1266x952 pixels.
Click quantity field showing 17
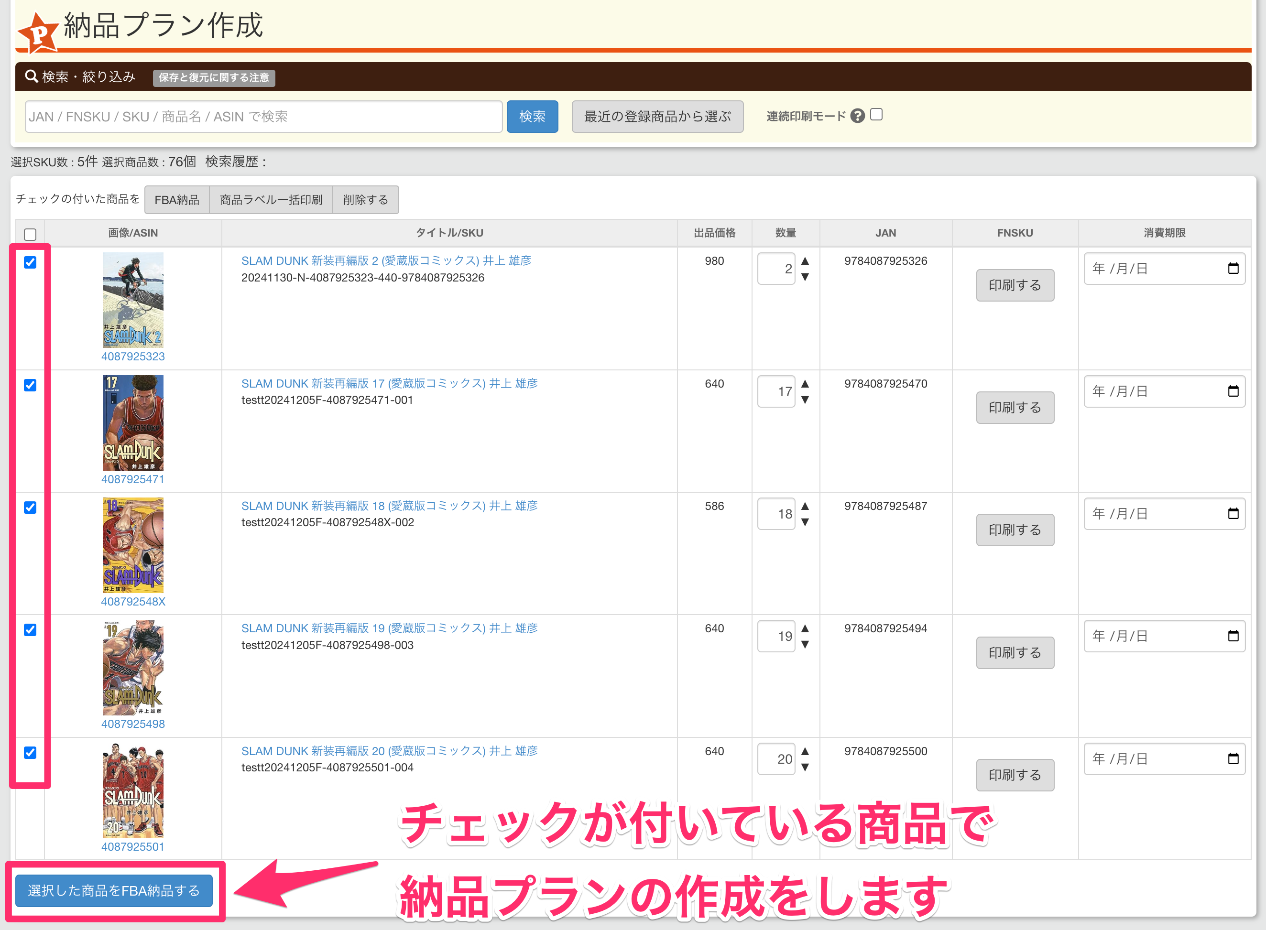tap(776, 391)
